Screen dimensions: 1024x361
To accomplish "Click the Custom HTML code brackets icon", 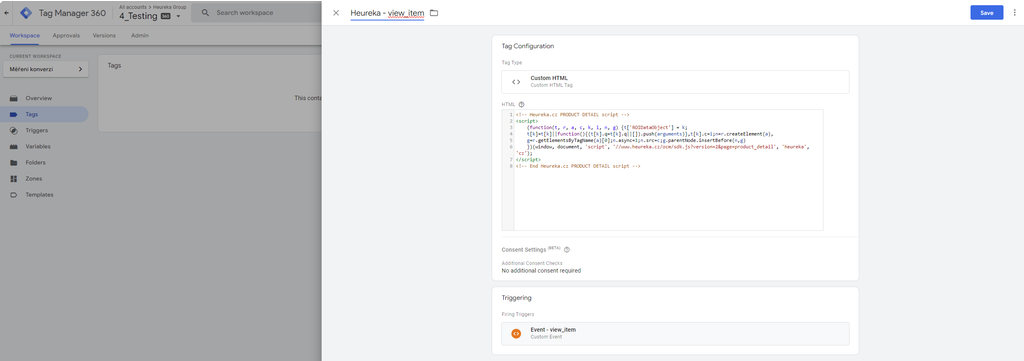I will coord(516,82).
